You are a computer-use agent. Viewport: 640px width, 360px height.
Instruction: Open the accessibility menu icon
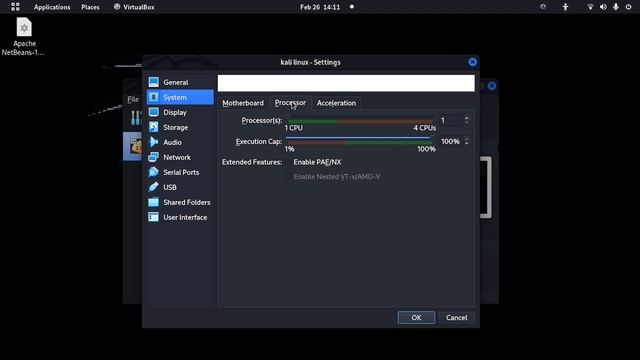coord(565,7)
